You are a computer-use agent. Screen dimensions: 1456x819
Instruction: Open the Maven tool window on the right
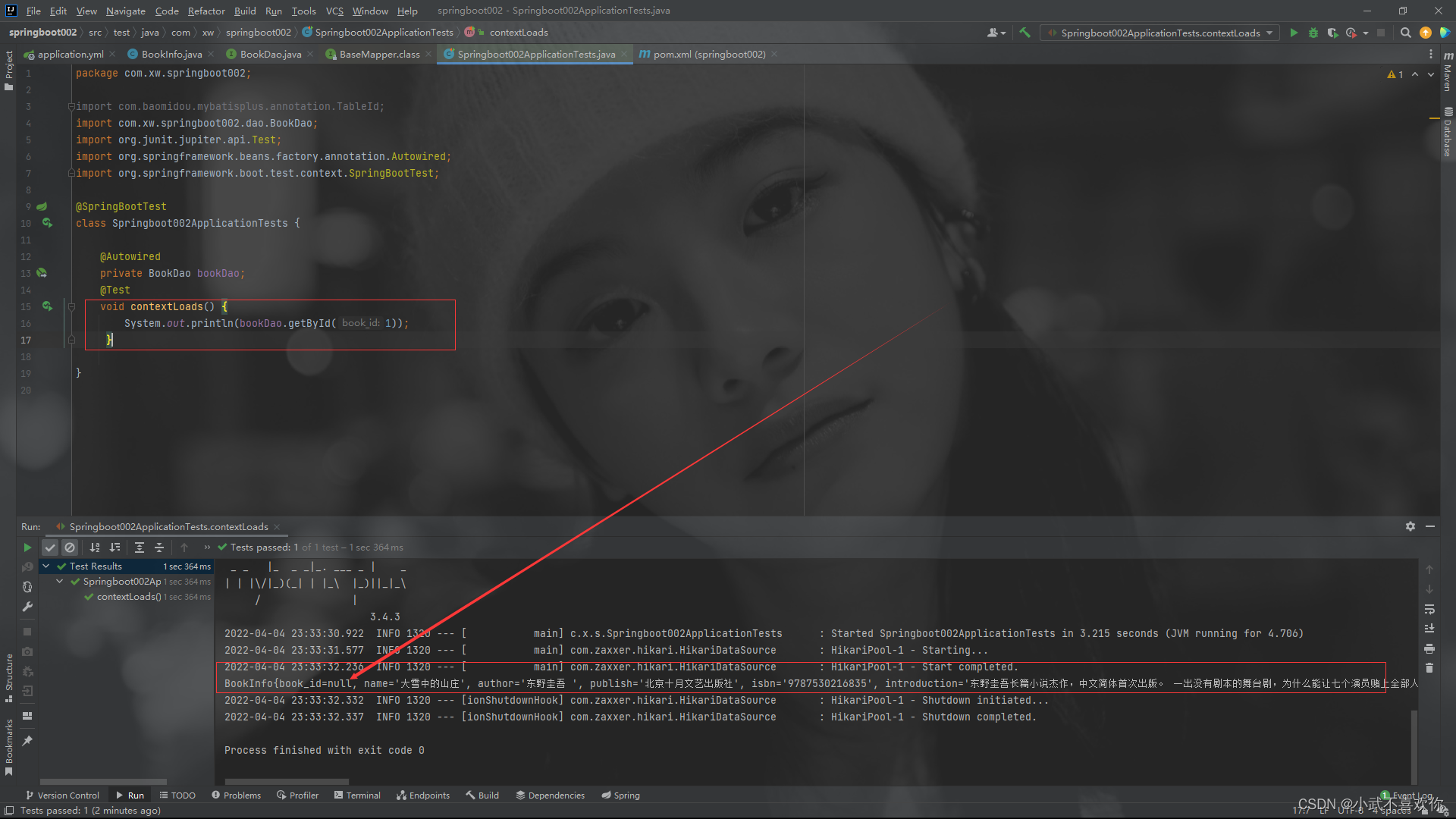(1448, 76)
